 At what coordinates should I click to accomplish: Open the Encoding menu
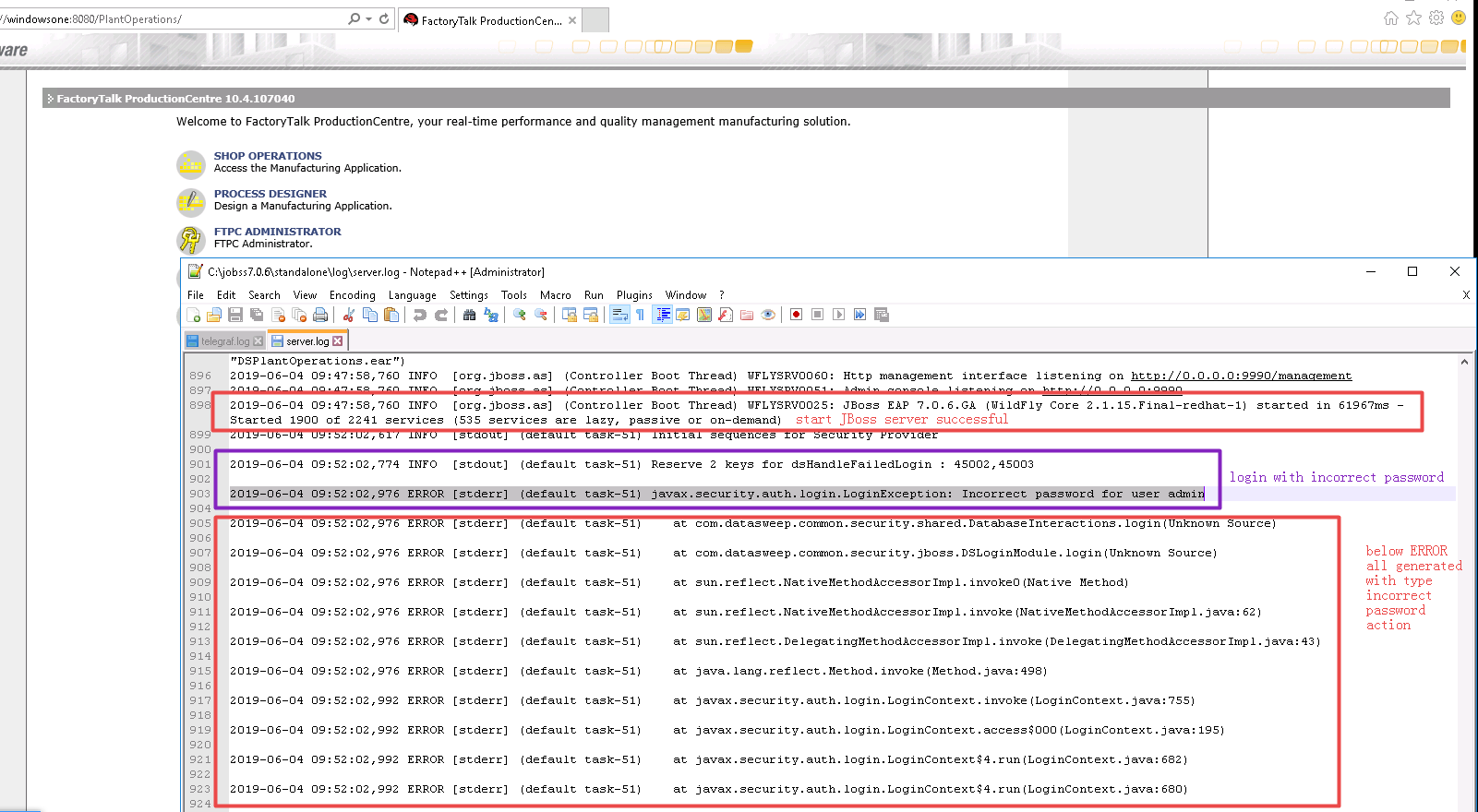(x=353, y=295)
